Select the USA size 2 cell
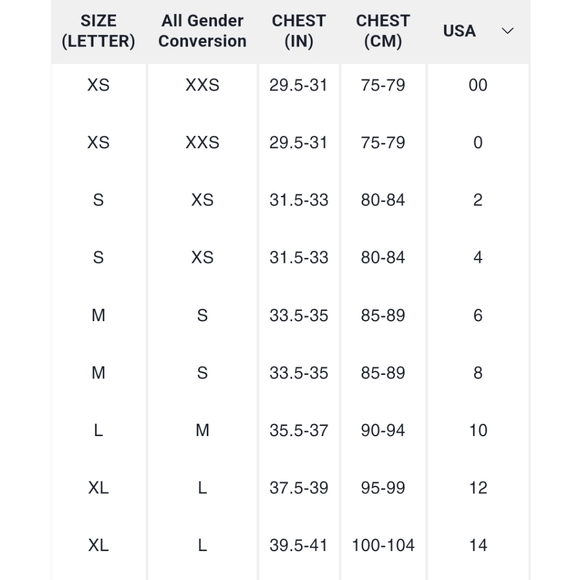Screen dimensions: 580x580 coord(478,200)
